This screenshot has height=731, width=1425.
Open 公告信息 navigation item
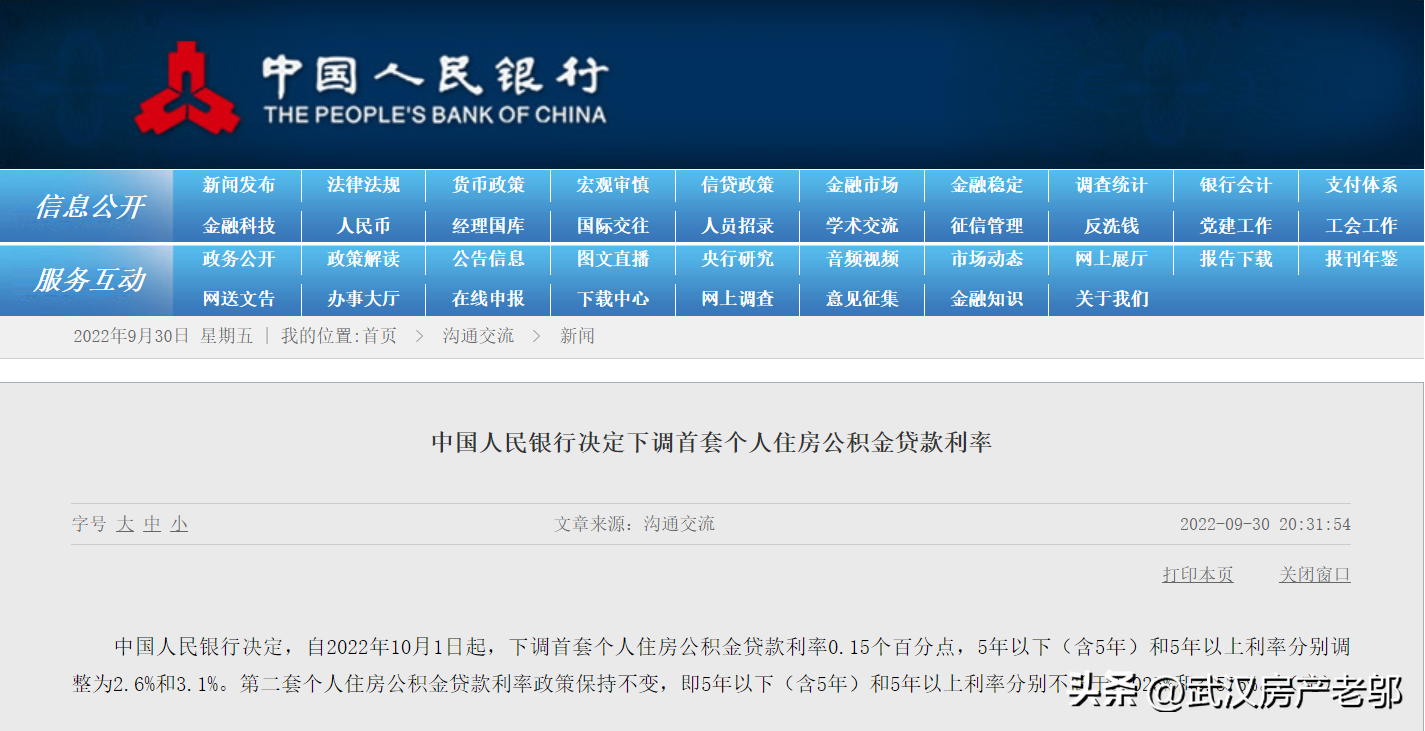tap(488, 259)
